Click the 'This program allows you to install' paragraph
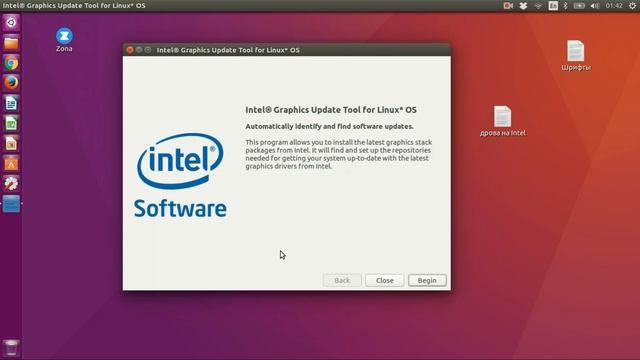The height and width of the screenshot is (360, 640). [x=338, y=154]
